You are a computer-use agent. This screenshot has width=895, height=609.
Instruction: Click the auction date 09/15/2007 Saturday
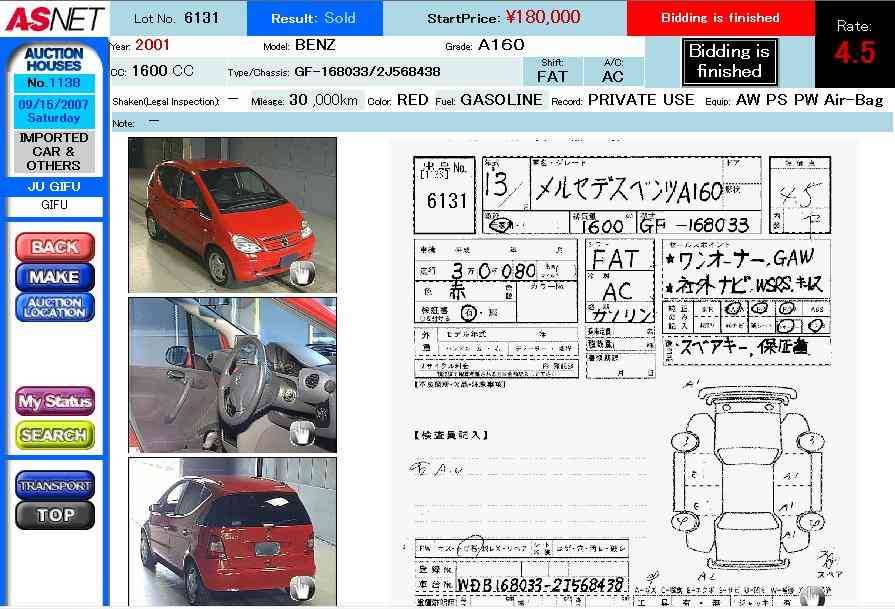click(x=54, y=111)
